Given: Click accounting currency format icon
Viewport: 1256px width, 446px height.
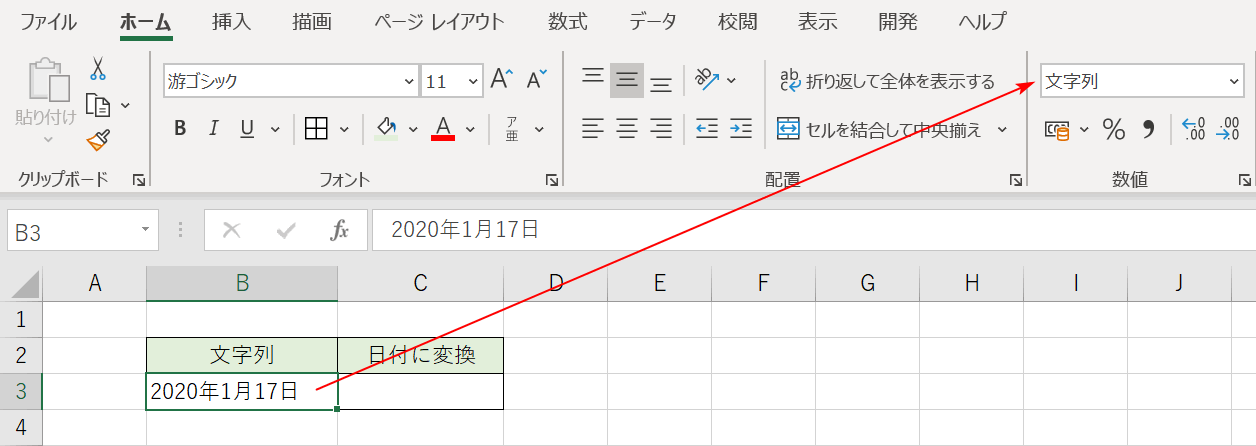Looking at the screenshot, I should click(1057, 129).
